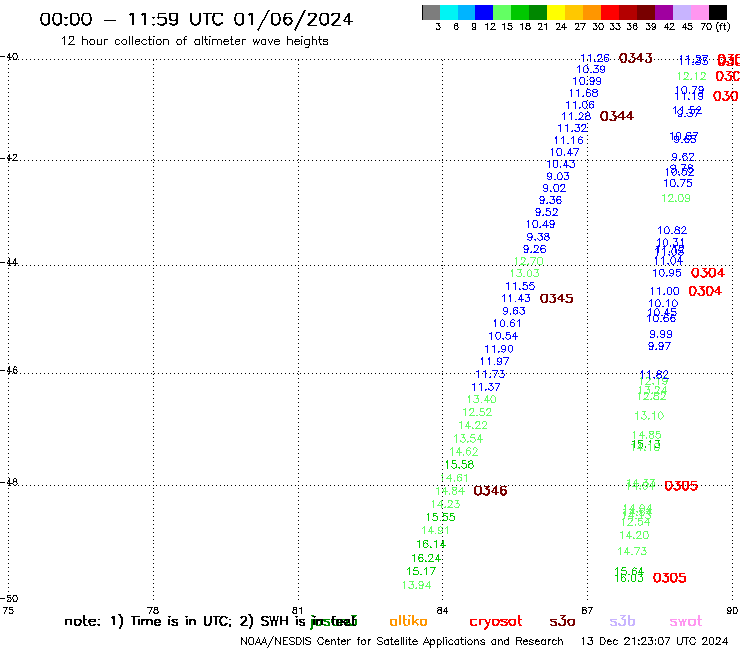Click the wave height value 9.03

[x=558, y=177]
